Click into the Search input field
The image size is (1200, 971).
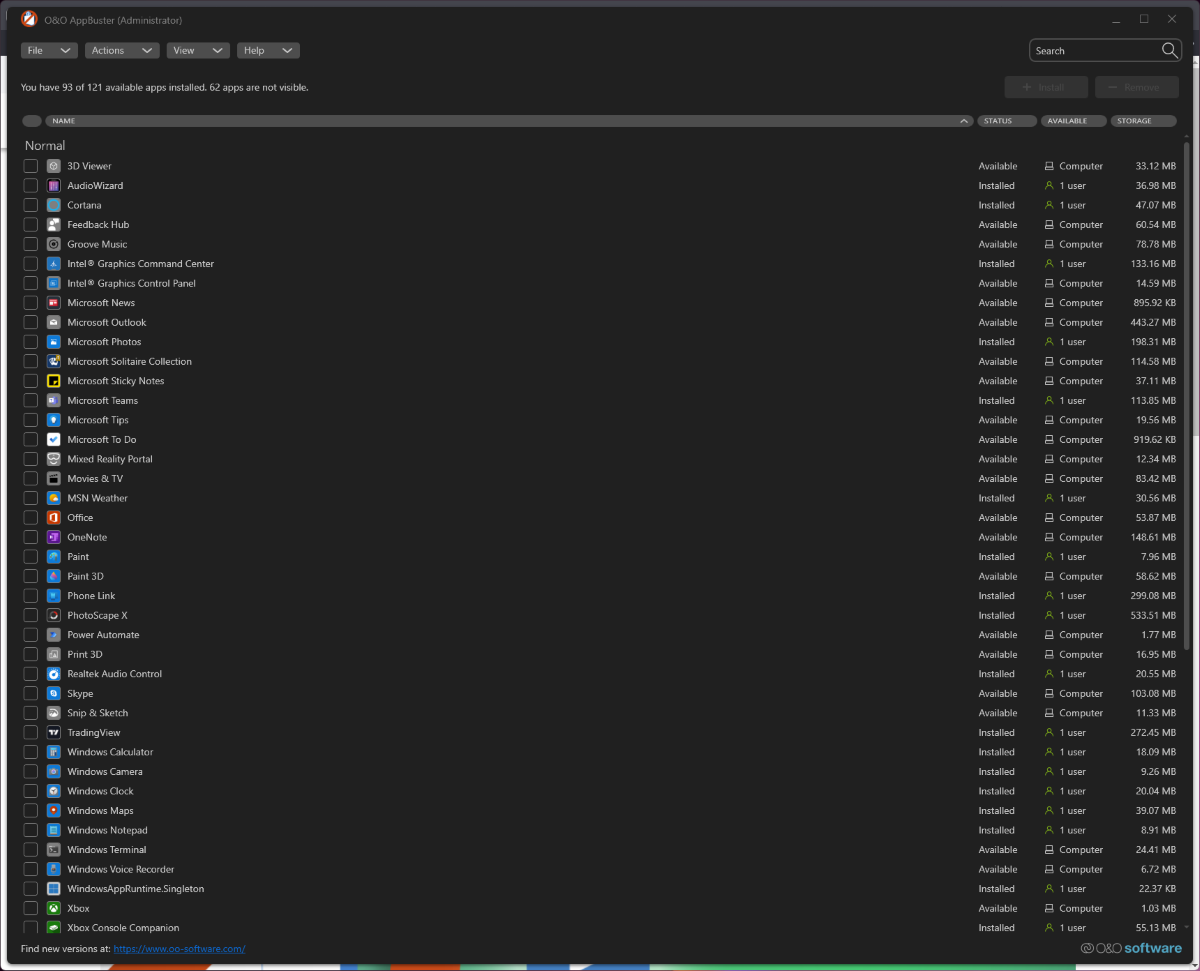(1095, 50)
